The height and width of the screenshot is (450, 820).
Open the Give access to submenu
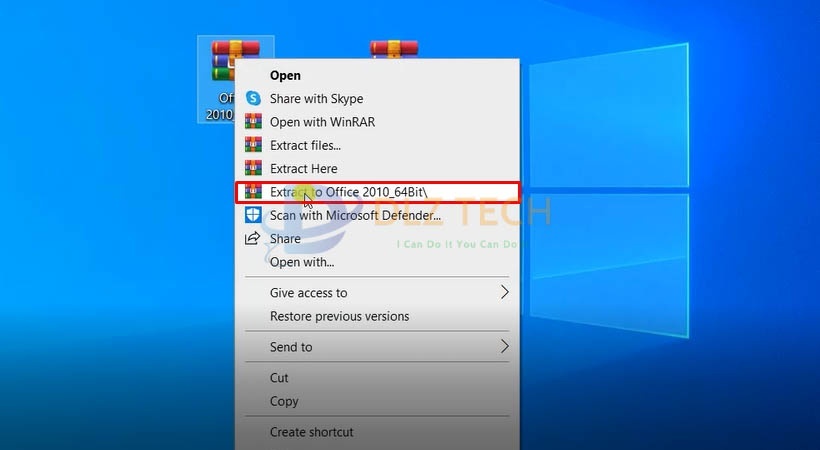coord(377,293)
